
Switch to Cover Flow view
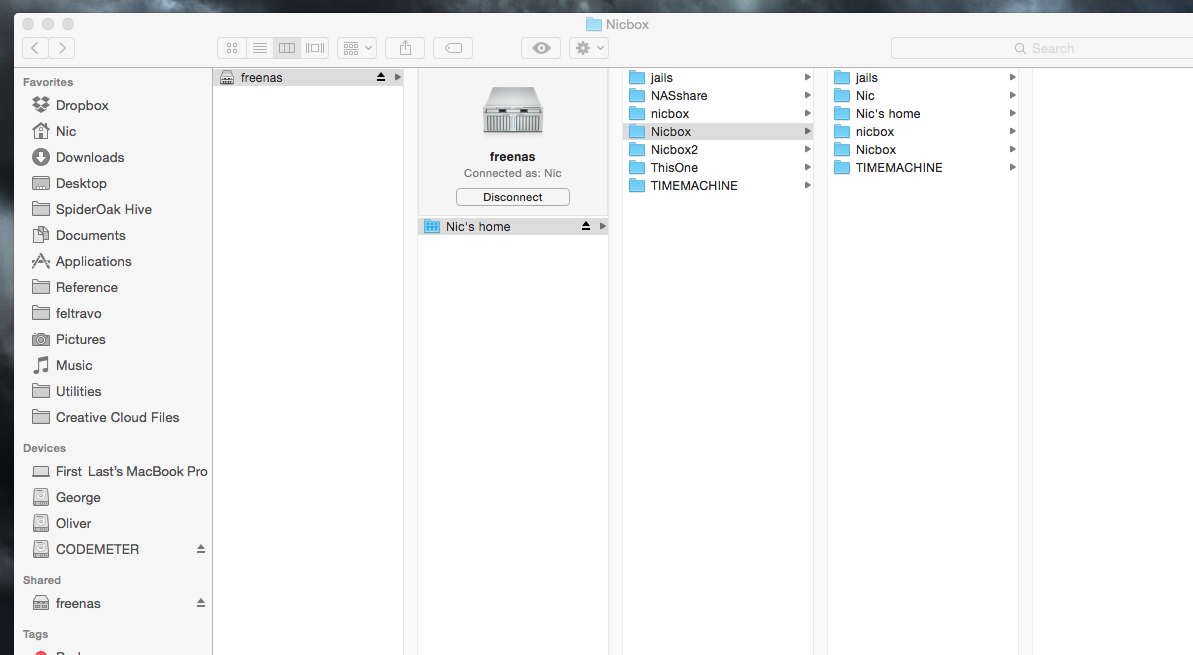315,48
